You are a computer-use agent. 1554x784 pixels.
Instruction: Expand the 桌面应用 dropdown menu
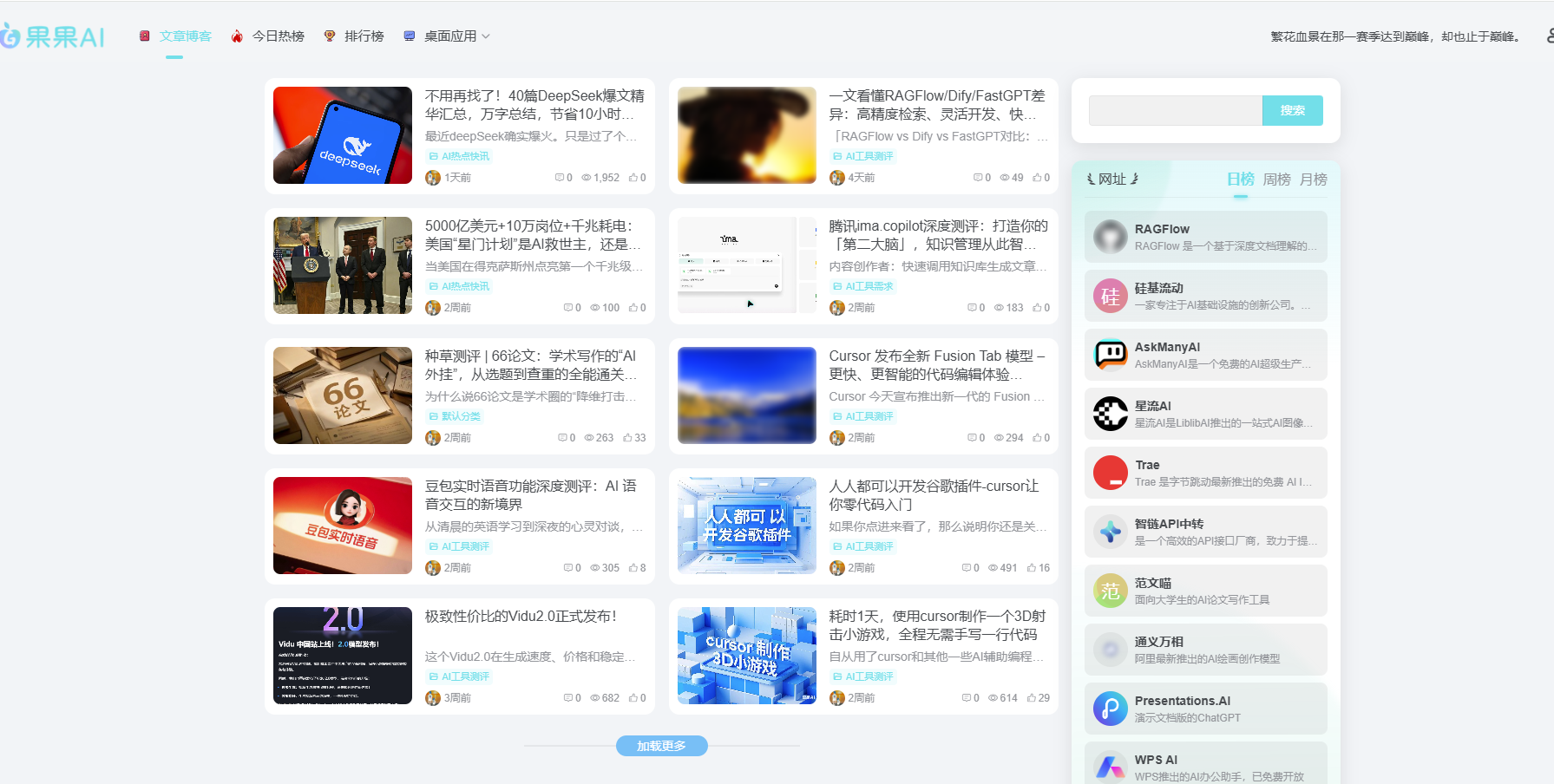pyautogui.click(x=454, y=36)
